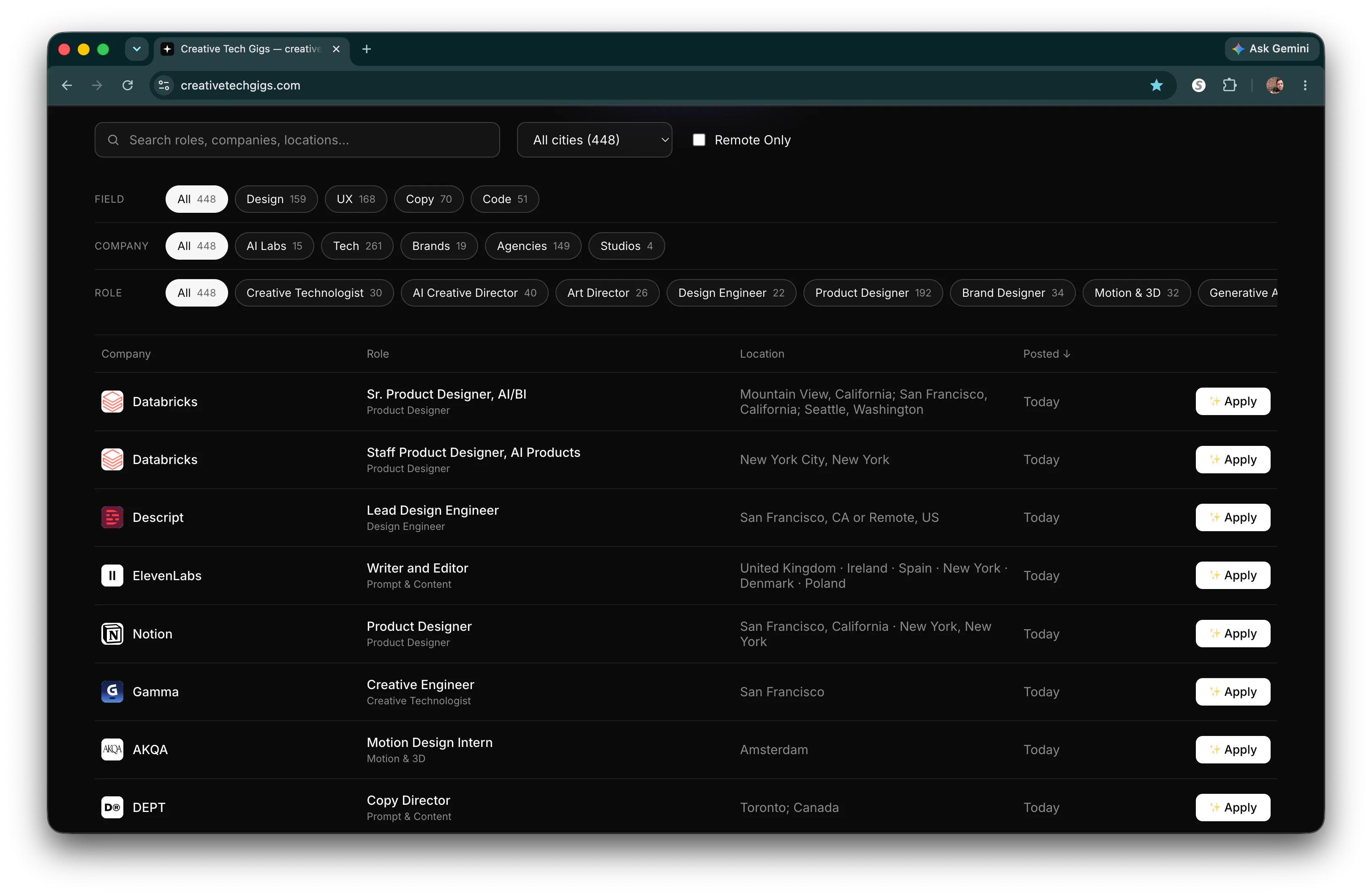Apply to ElevenLabs Writer and Editor
The image size is (1372, 896).
(x=1233, y=575)
